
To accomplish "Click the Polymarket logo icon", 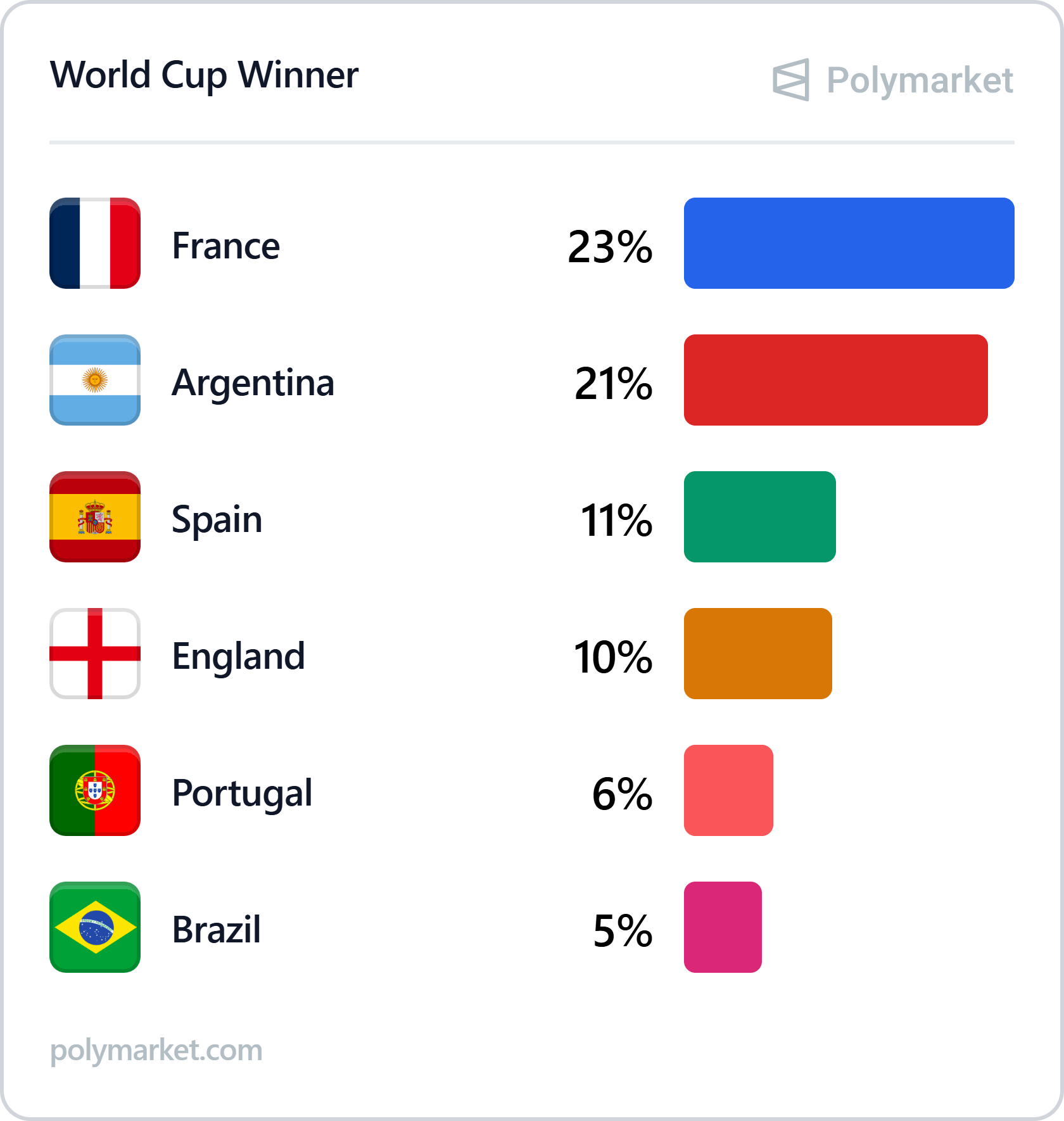I will 791,80.
